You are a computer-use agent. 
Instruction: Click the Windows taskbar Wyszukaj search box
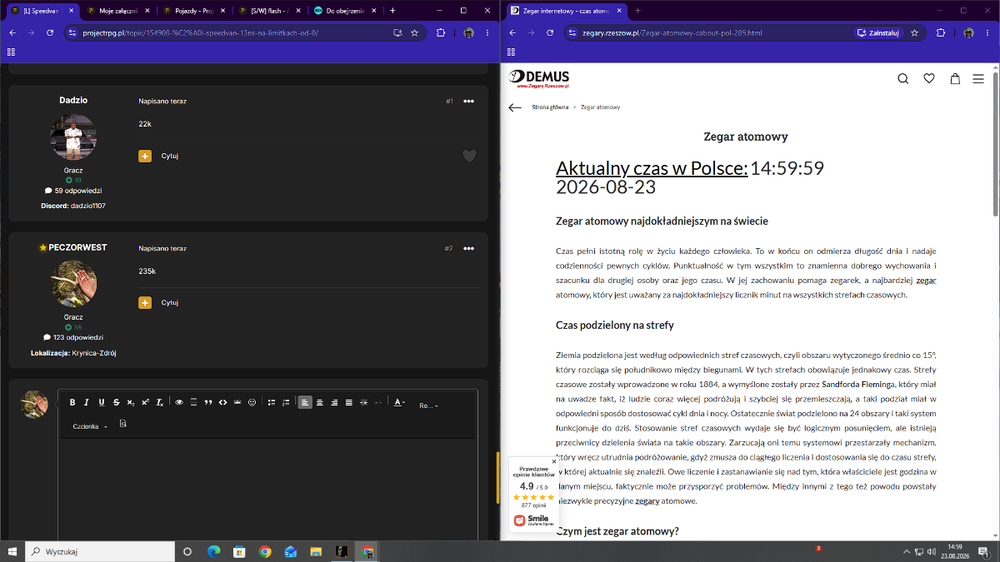tap(99, 551)
